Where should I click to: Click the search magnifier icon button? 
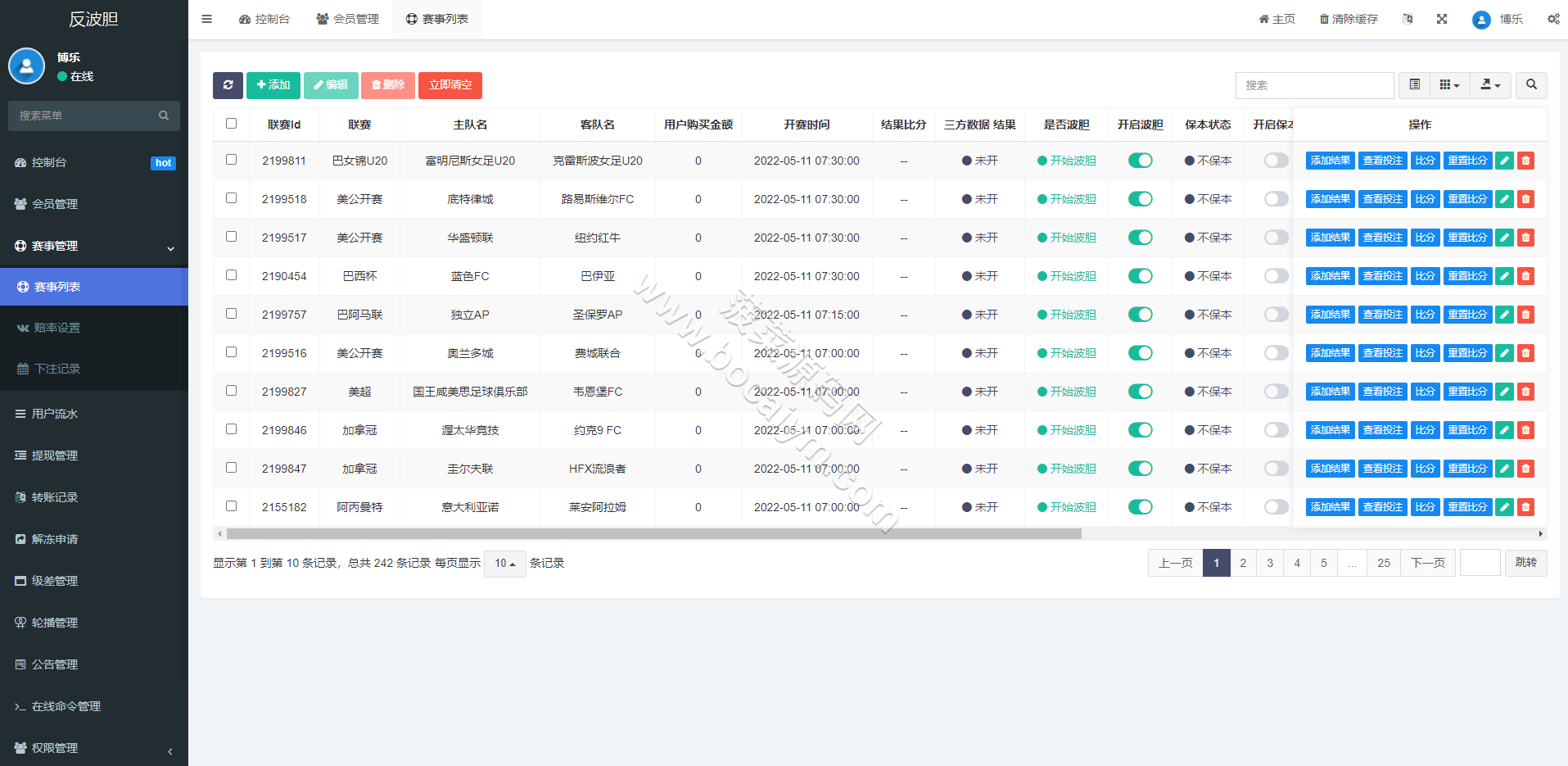(x=1531, y=85)
